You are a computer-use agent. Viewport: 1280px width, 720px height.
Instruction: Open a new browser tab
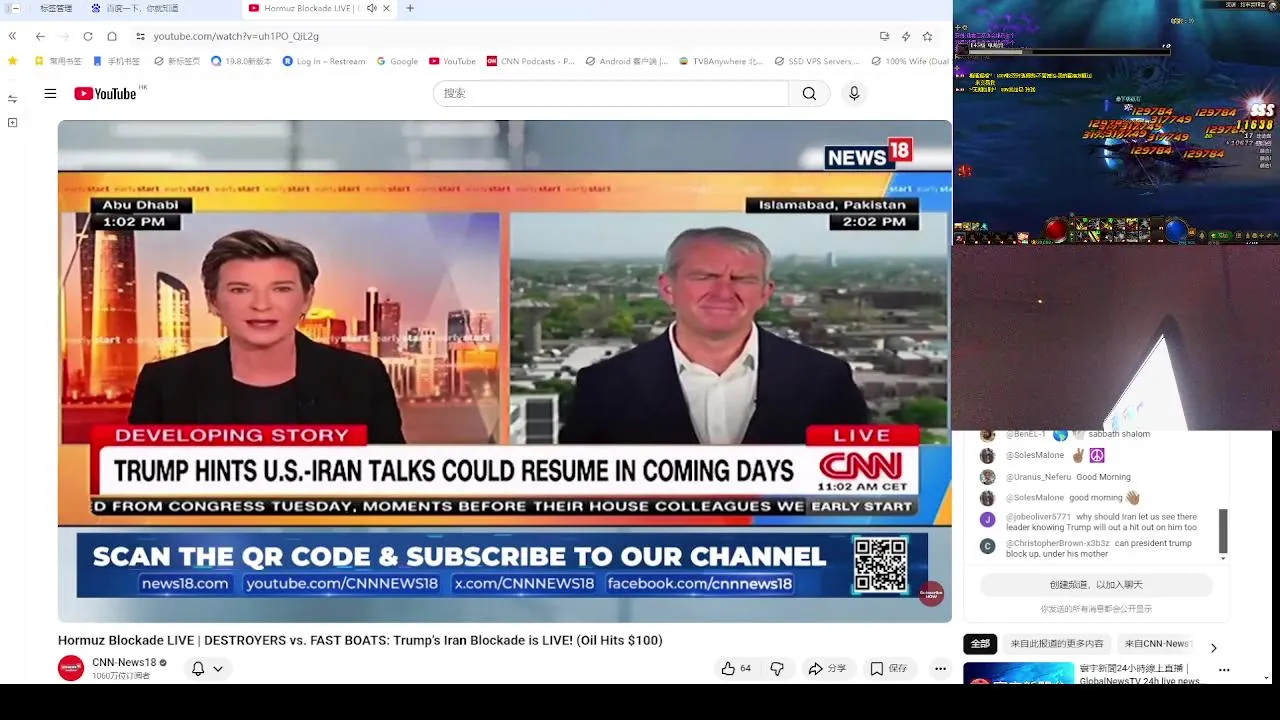410,8
